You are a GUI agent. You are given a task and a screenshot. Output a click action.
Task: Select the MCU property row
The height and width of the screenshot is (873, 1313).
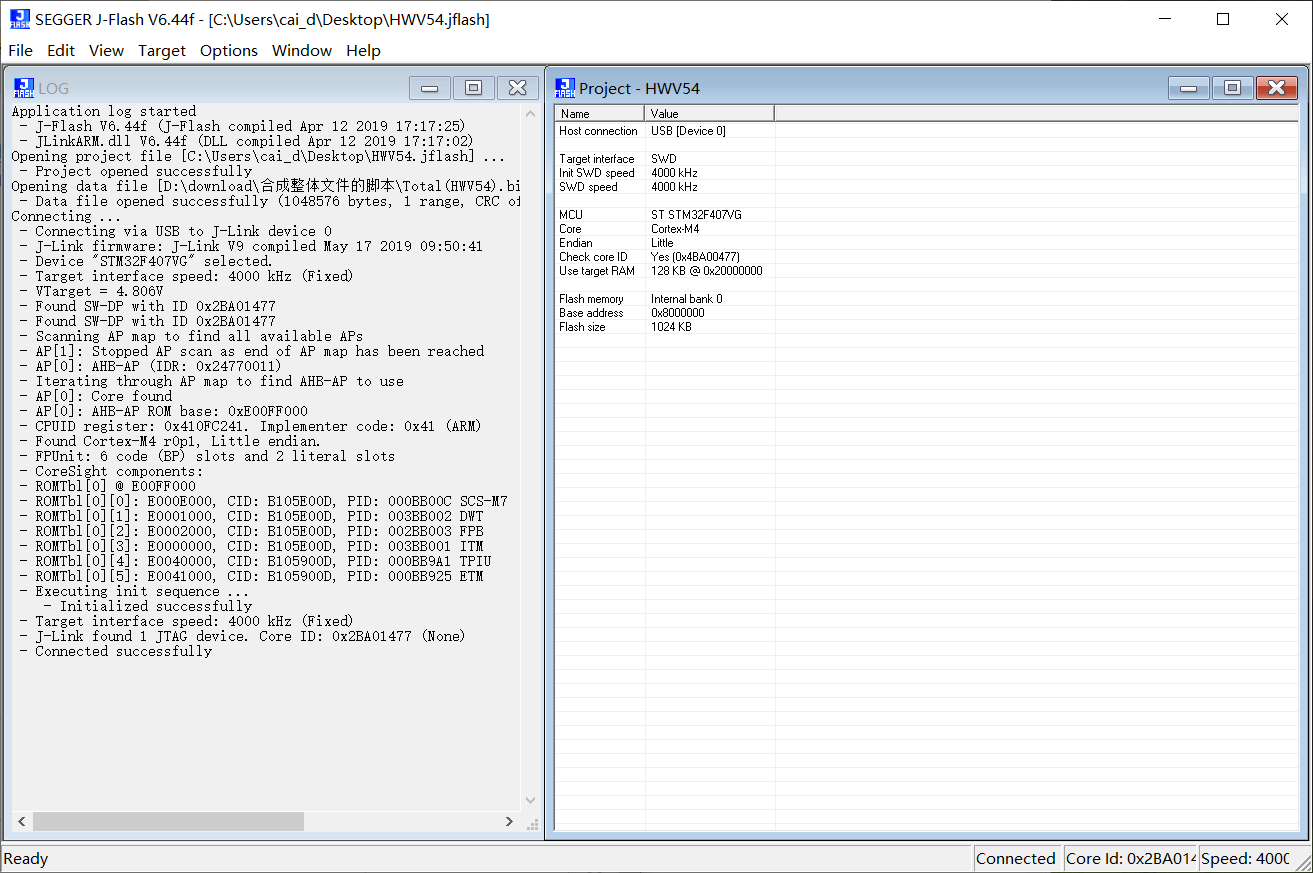coord(926,215)
